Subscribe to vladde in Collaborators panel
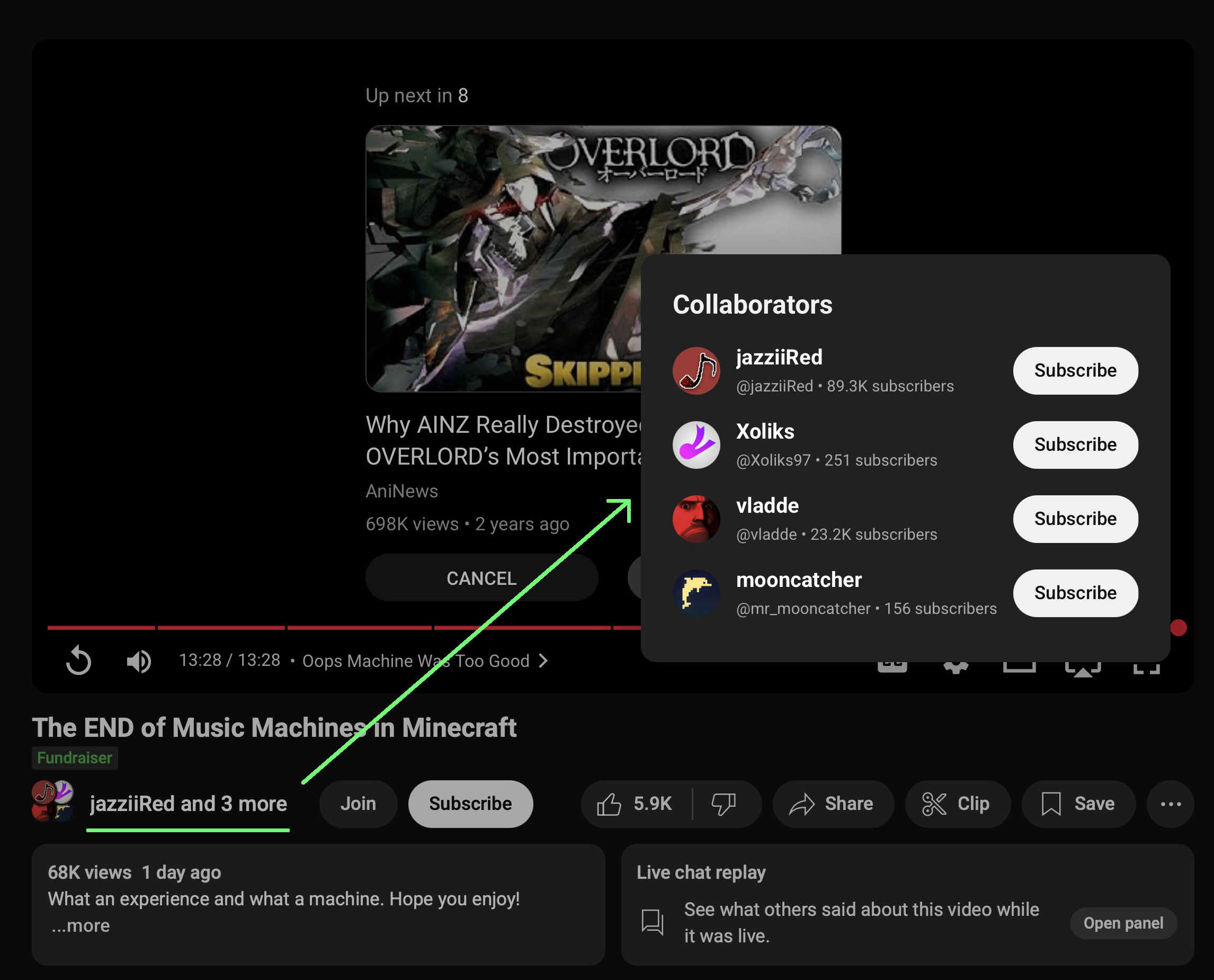 point(1075,519)
